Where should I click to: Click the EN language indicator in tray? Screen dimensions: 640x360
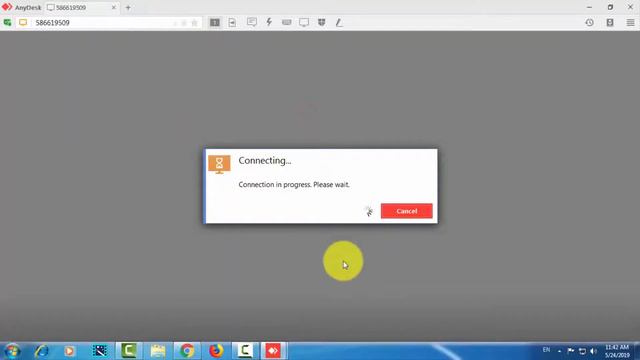pos(546,350)
